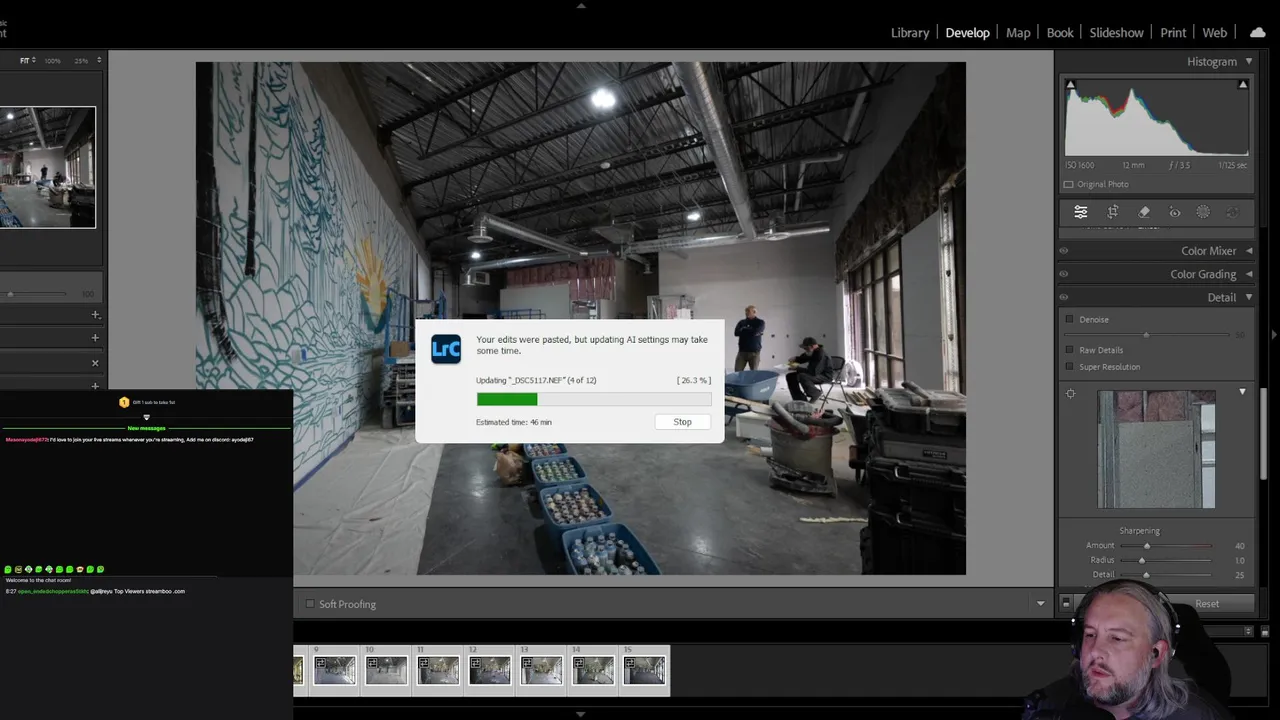Viewport: 1280px width, 720px height.
Task: Open the toolbar options dropdown arrow
Action: 1040,604
